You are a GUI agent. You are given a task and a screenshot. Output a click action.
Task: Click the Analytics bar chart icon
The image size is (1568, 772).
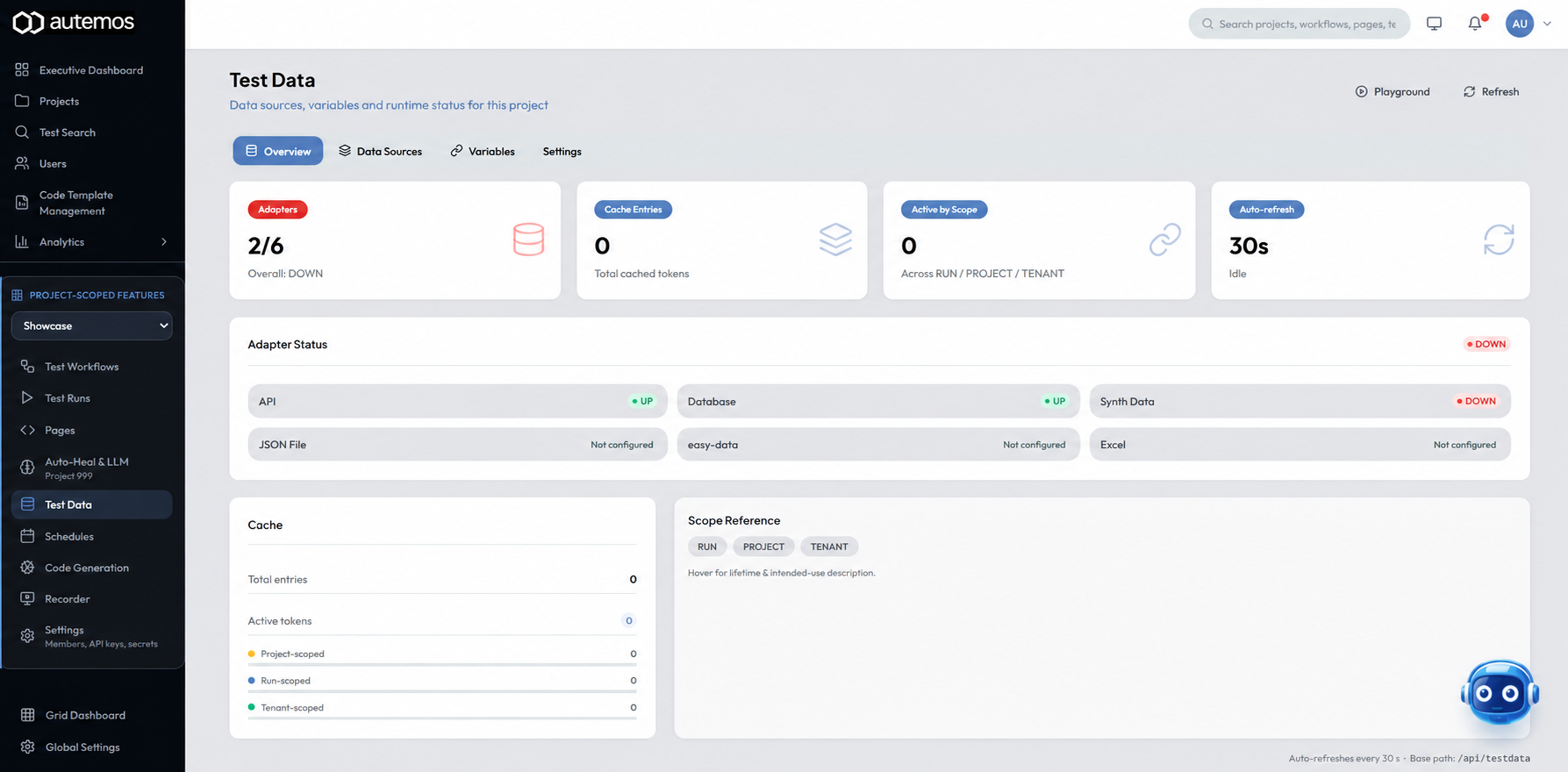(x=22, y=241)
